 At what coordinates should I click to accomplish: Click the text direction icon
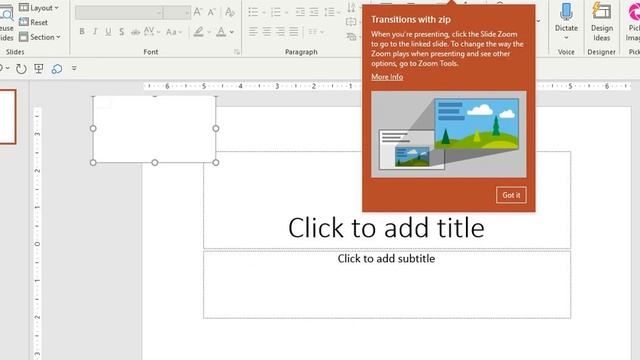[351, 7]
